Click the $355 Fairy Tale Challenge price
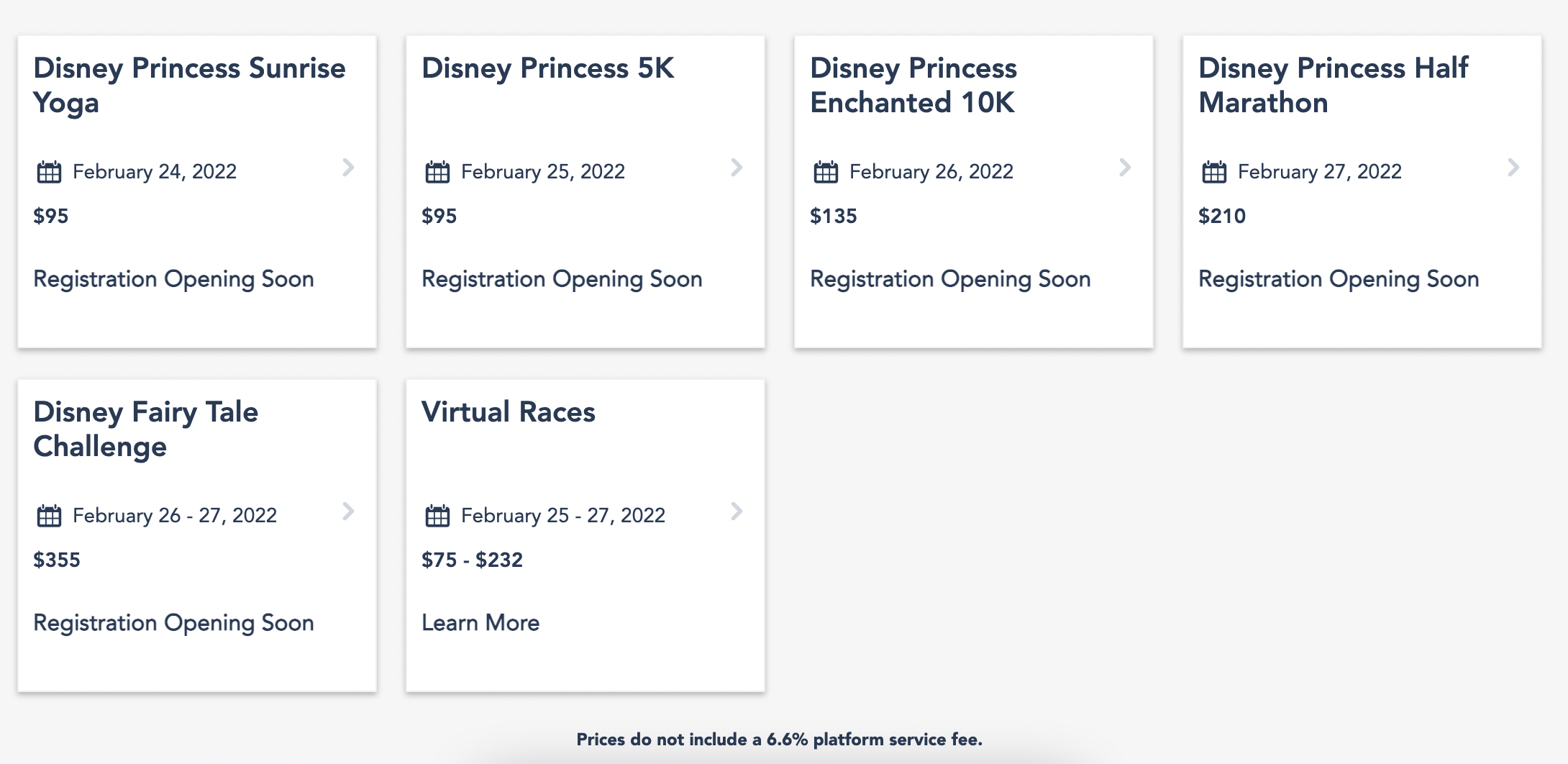The height and width of the screenshot is (764, 1568). [57, 560]
